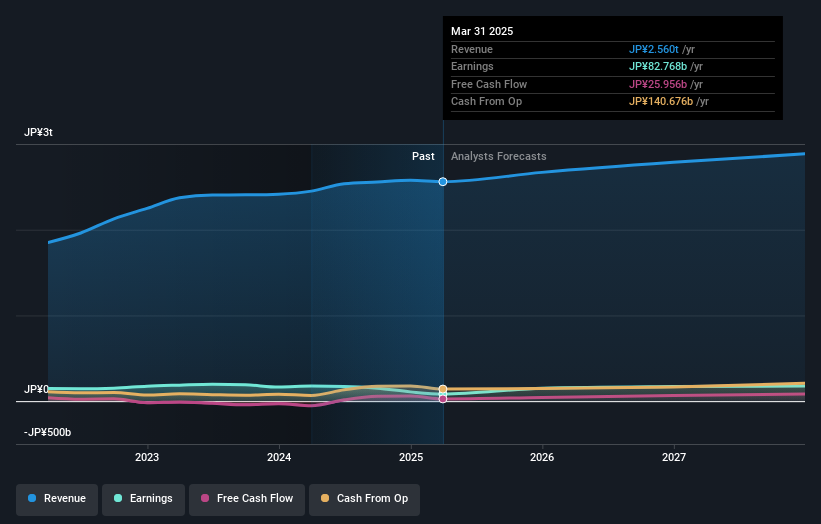Screen dimensions: 821x524
Task: Click the Revenue row label in tooltip
Action: coord(472,49)
